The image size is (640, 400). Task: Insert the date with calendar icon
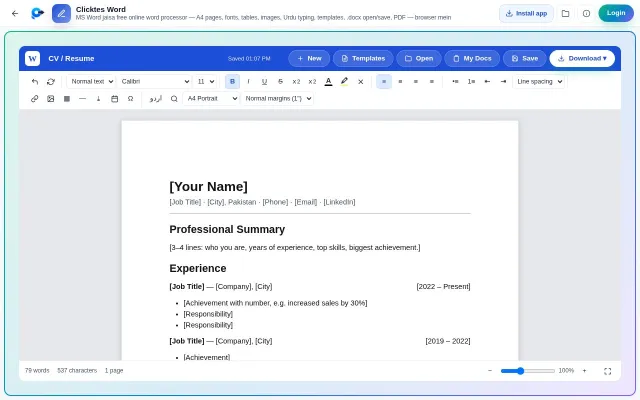(115, 99)
